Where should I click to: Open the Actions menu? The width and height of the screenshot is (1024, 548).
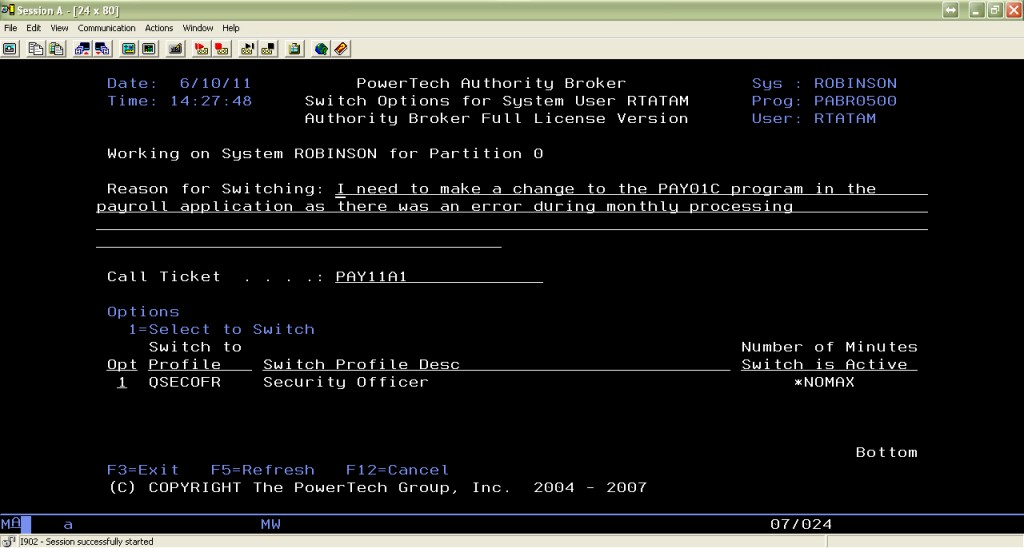[x=159, y=28]
